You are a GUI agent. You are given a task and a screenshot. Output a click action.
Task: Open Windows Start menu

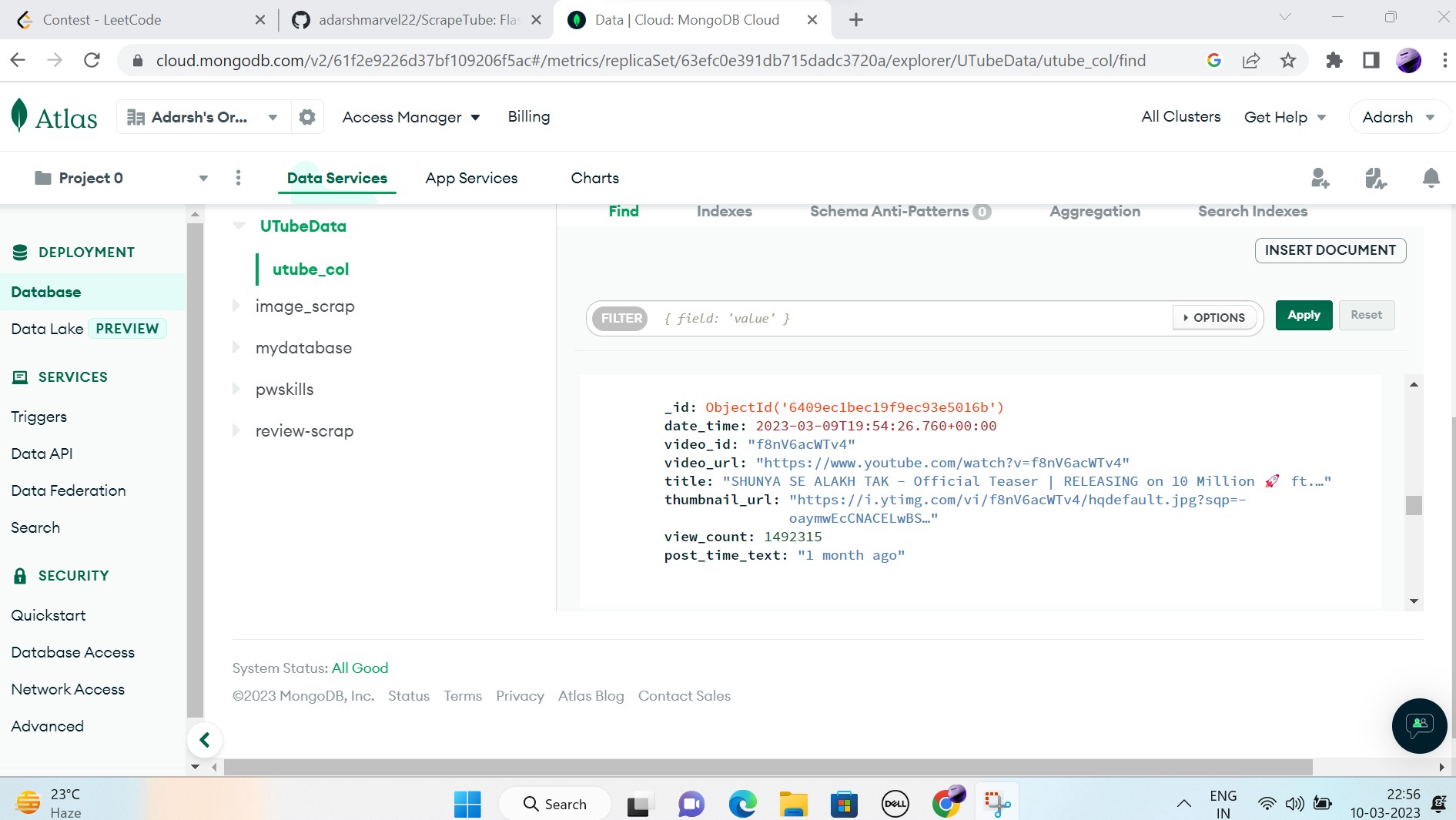(x=467, y=804)
